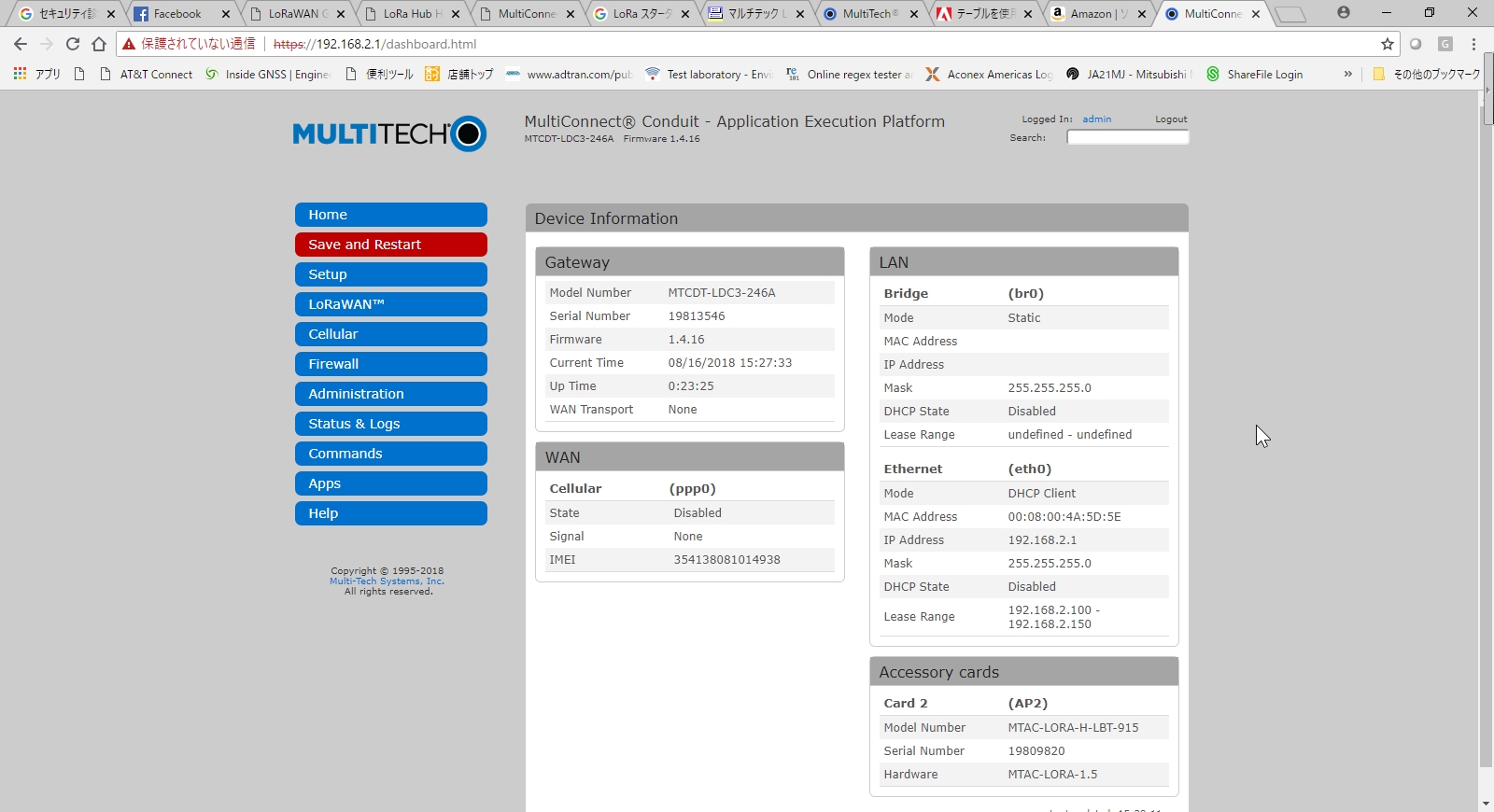This screenshot has height=812, width=1494.
Task: Click the MultiTech logo
Action: tap(389, 134)
